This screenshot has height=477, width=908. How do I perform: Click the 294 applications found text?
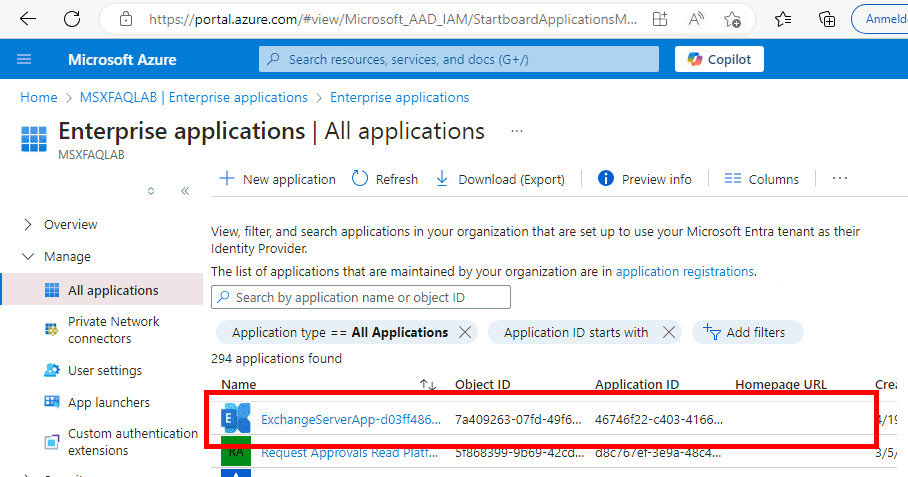(276, 358)
